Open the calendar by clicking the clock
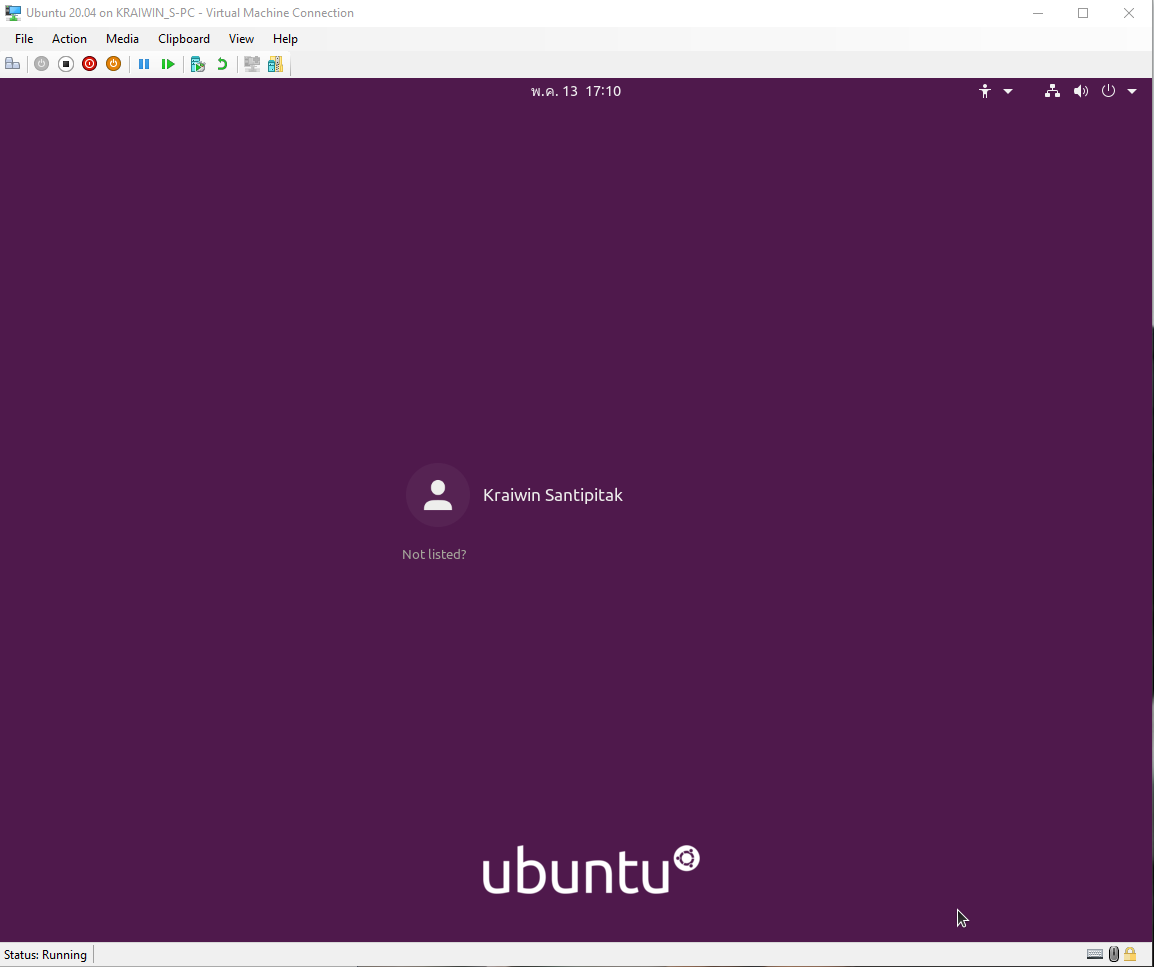The image size is (1154, 967). pos(576,91)
